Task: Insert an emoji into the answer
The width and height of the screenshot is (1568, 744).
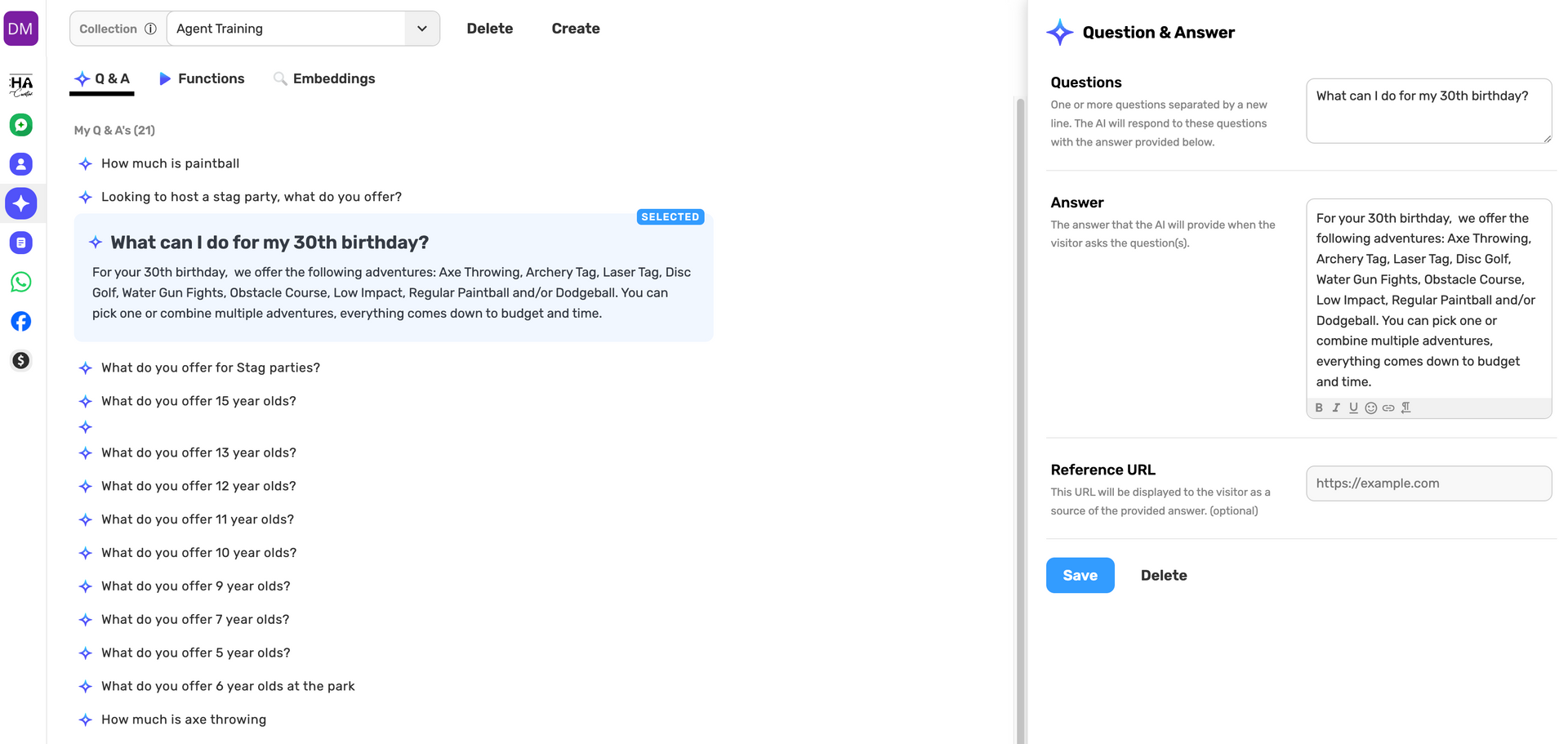Action: (x=1370, y=408)
